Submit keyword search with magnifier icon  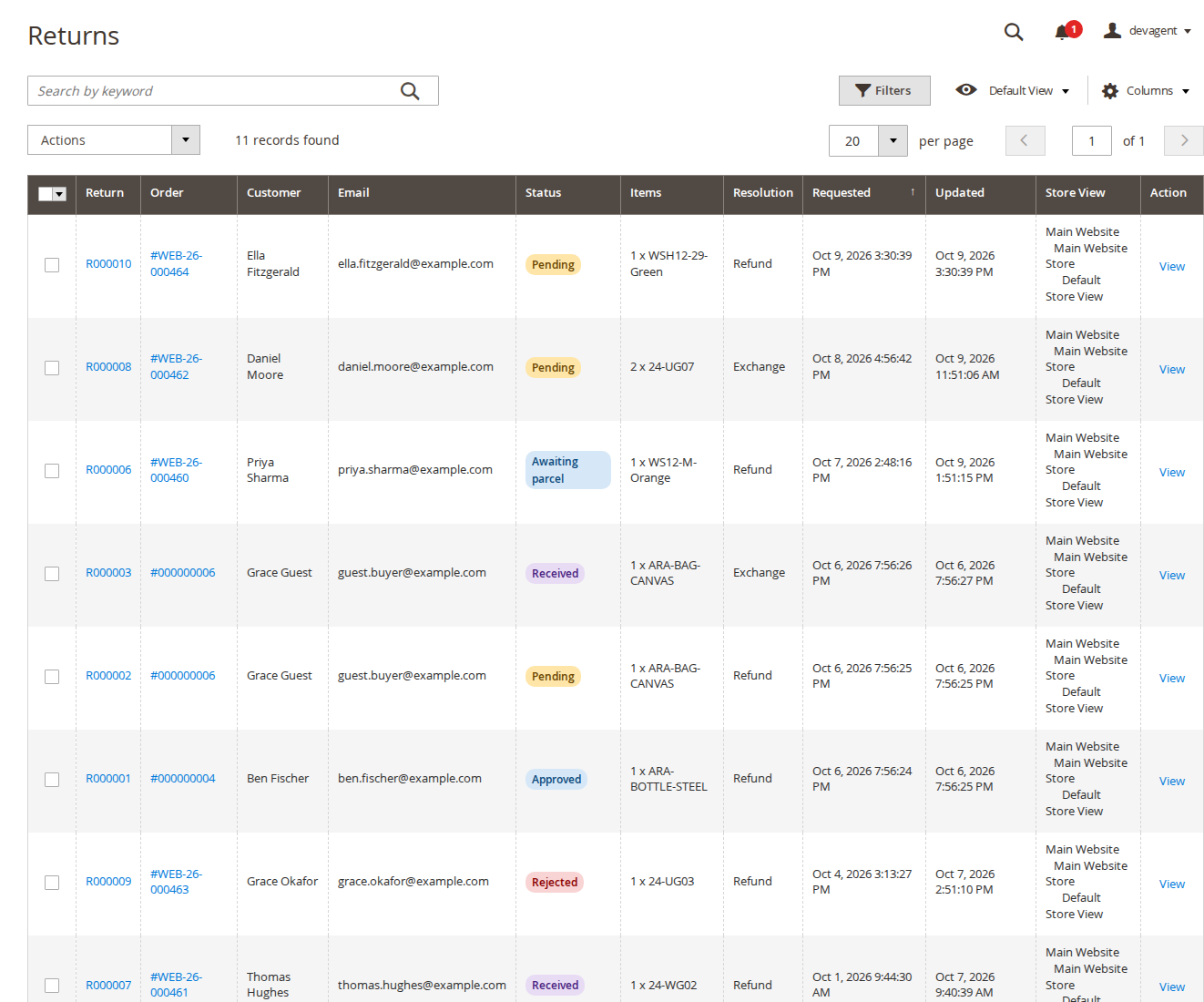(410, 91)
